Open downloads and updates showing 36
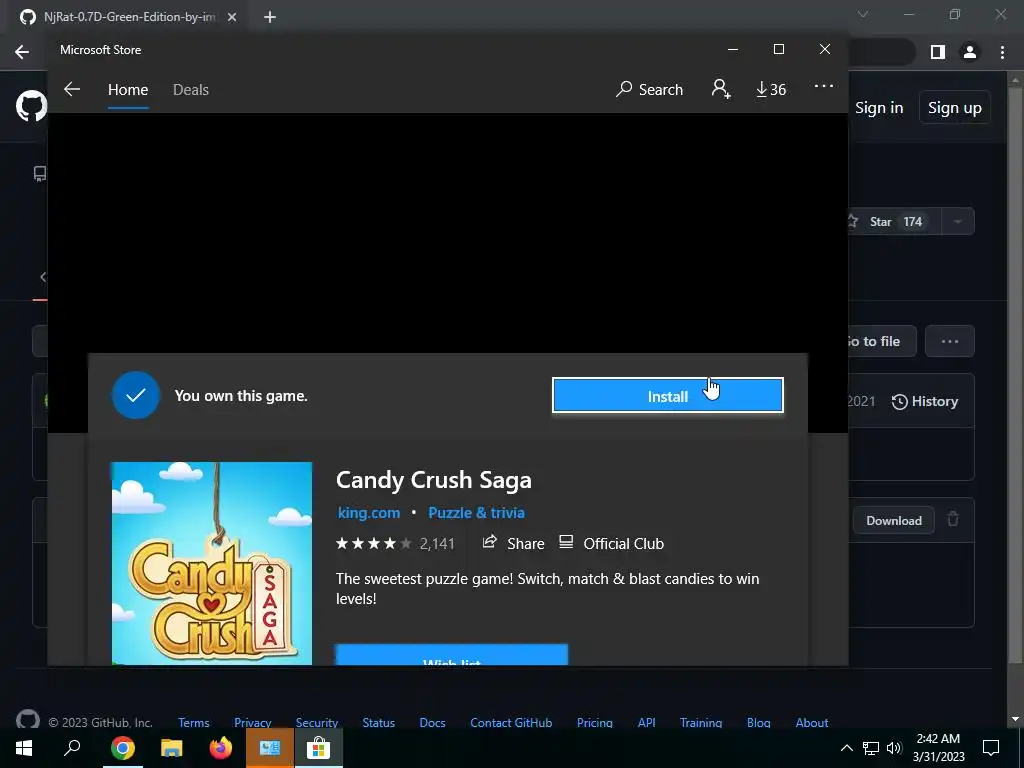The width and height of the screenshot is (1024, 768). pyautogui.click(x=771, y=89)
